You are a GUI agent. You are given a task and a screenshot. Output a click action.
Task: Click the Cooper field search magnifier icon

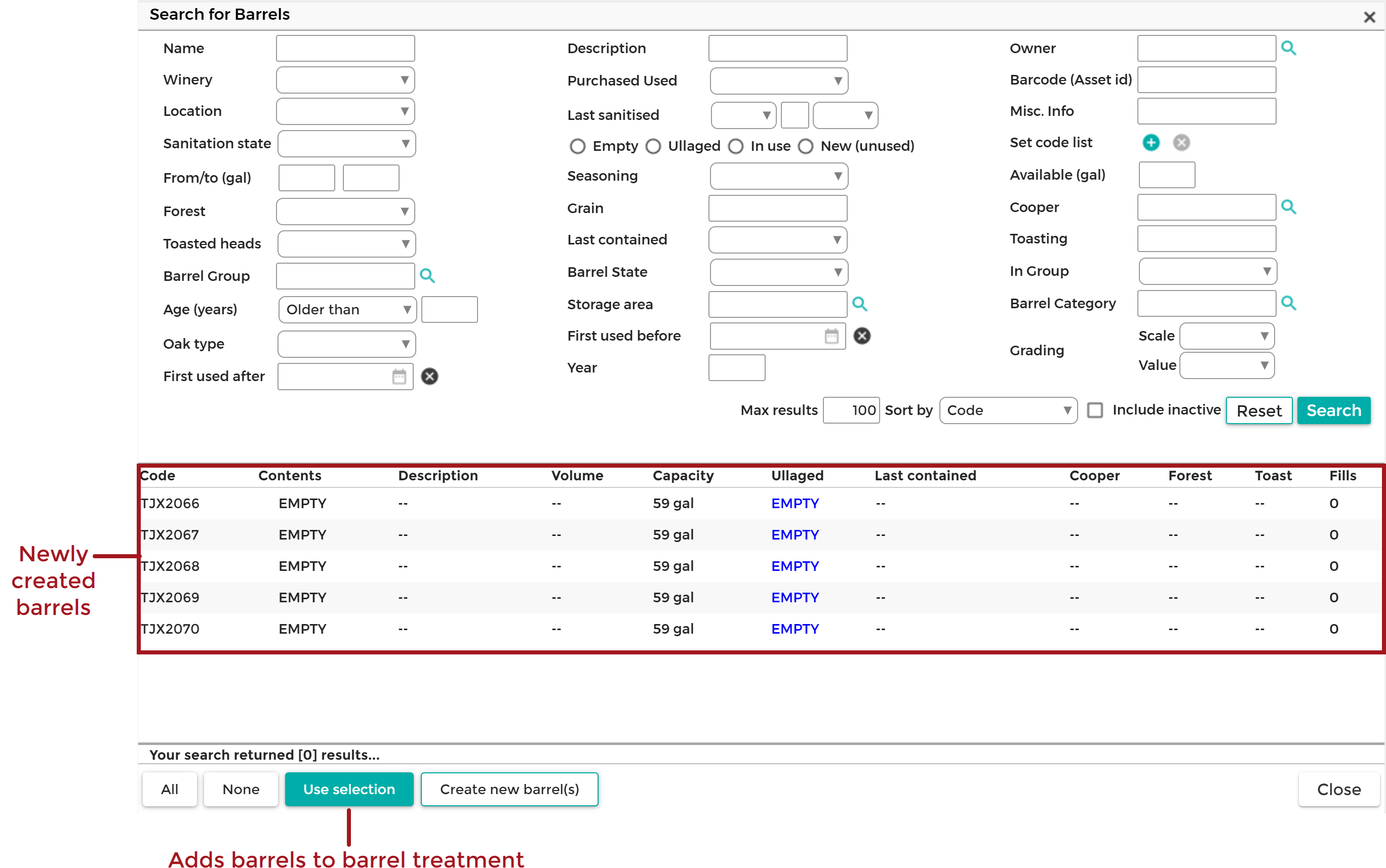[1288, 207]
